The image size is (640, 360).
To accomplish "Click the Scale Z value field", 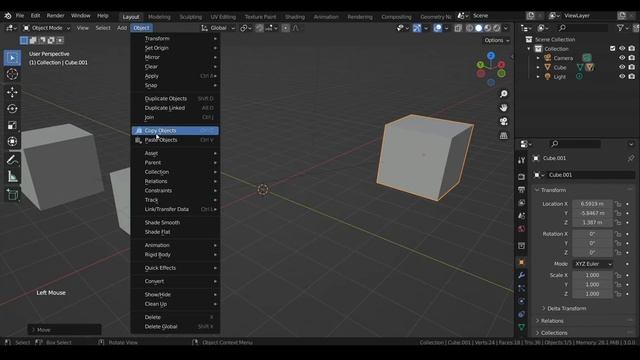I will tap(592, 294).
